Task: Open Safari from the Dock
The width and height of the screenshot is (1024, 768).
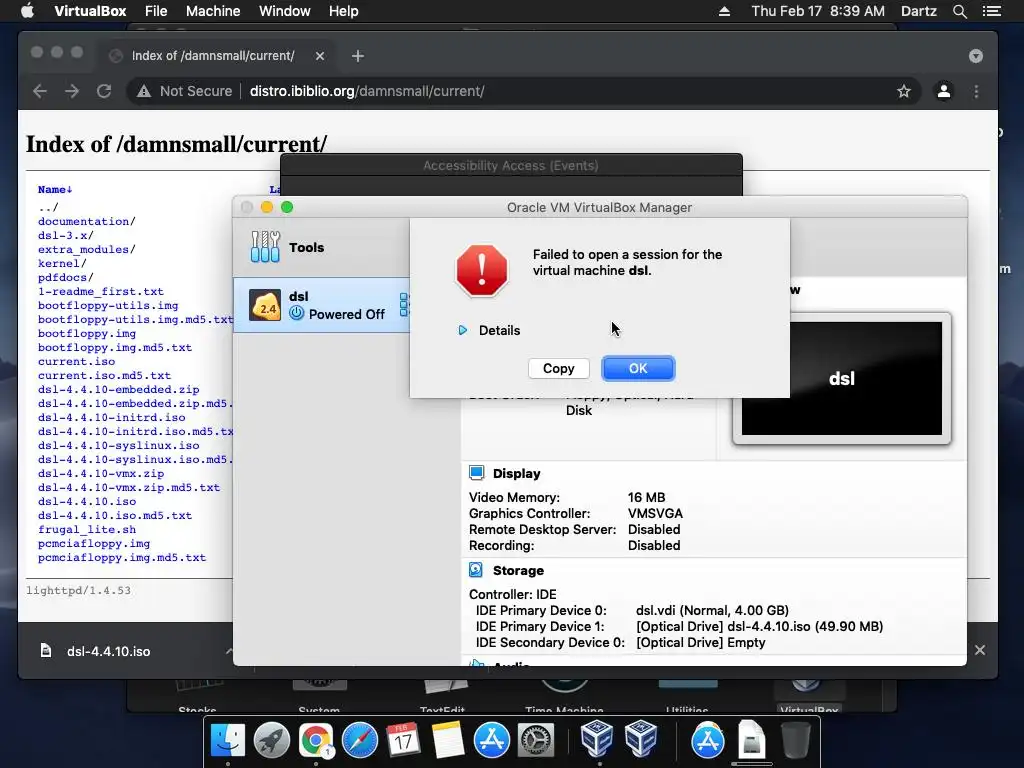Action: pyautogui.click(x=359, y=741)
